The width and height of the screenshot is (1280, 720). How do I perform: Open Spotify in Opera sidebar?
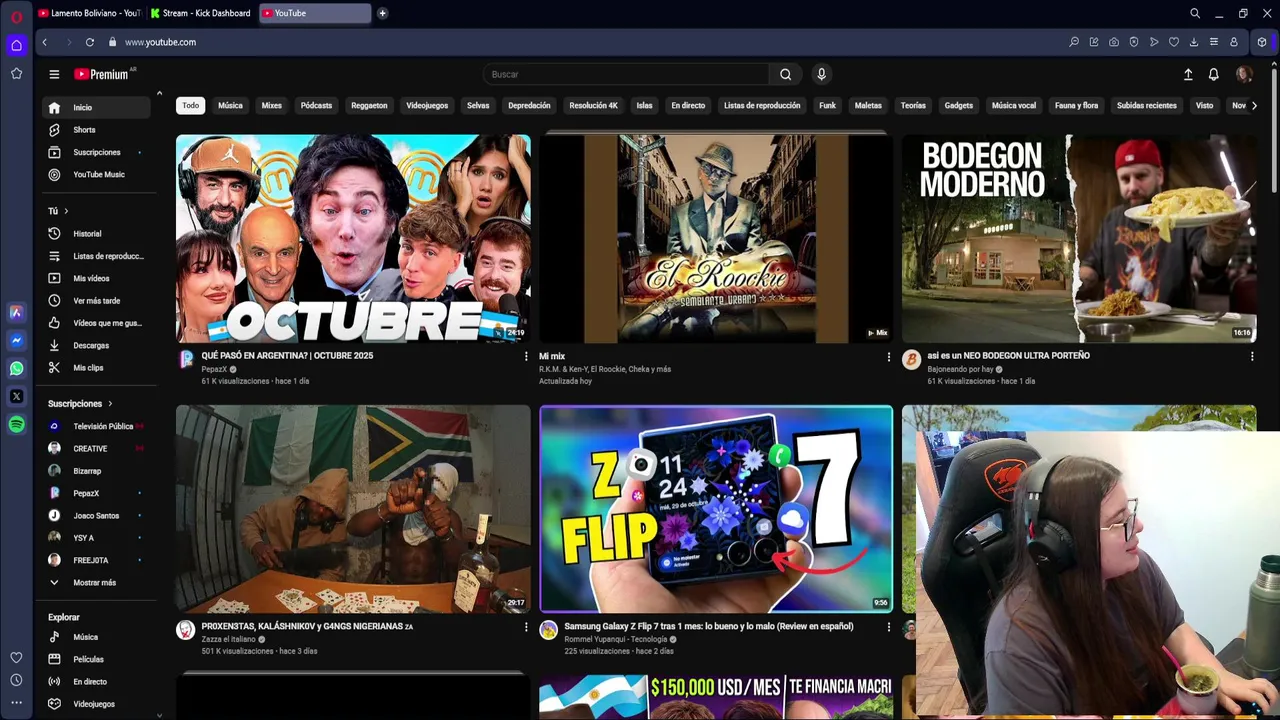tap(16, 425)
